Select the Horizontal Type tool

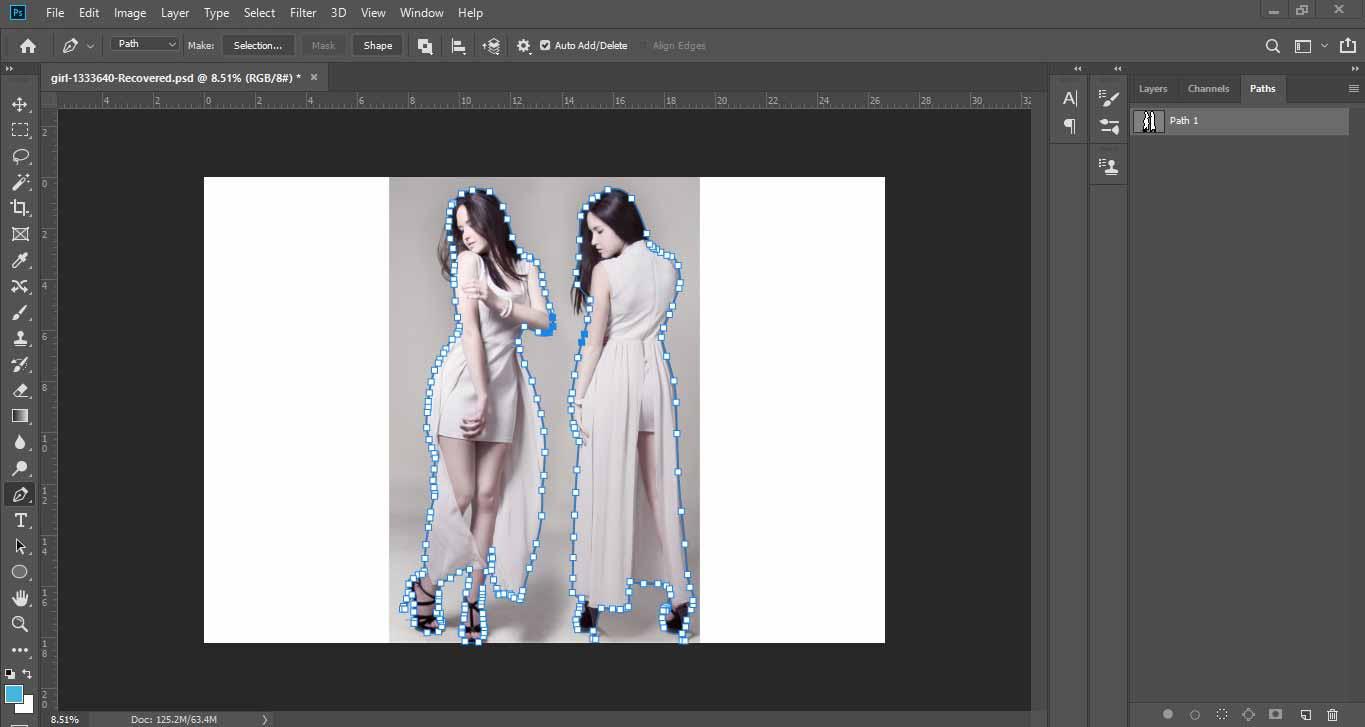[x=20, y=520]
